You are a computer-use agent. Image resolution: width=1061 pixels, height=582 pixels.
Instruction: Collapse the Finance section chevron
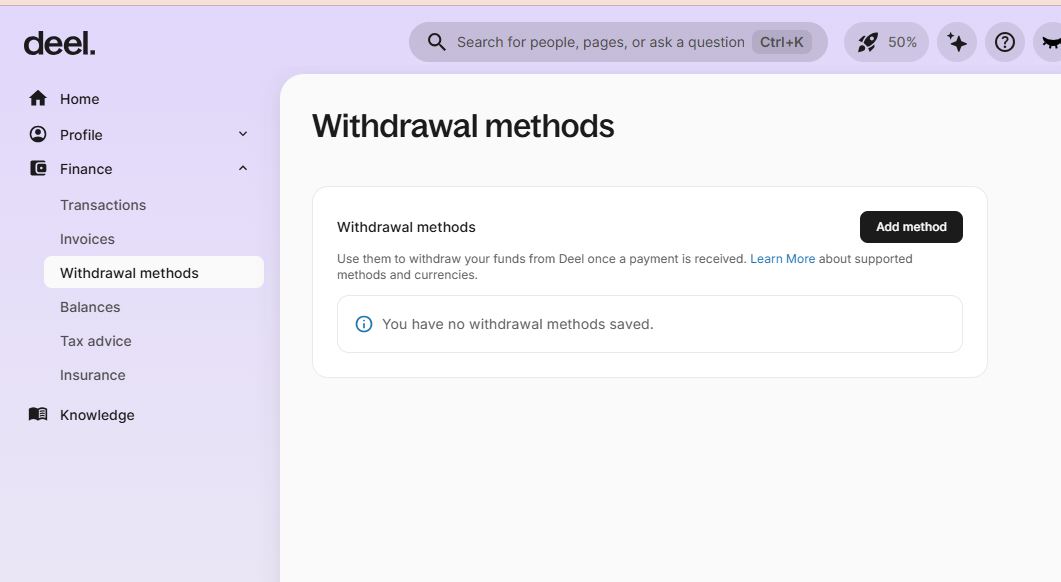coord(243,168)
